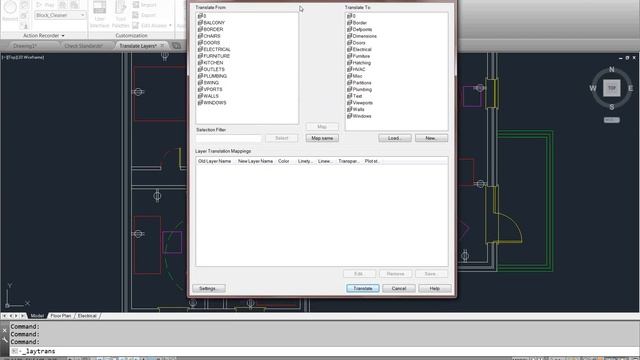
Task: Click E on the ViewCube compass
Action: click(x=631, y=88)
